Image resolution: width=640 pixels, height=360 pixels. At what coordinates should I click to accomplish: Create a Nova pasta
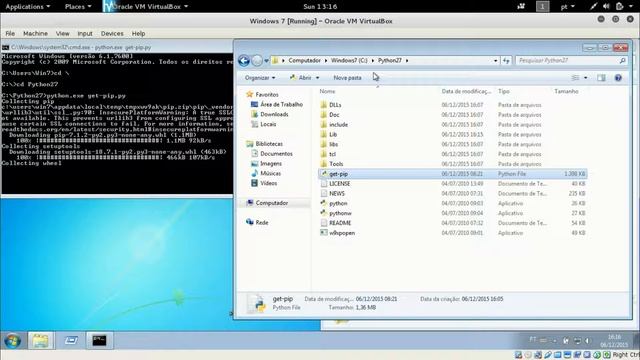coord(347,78)
